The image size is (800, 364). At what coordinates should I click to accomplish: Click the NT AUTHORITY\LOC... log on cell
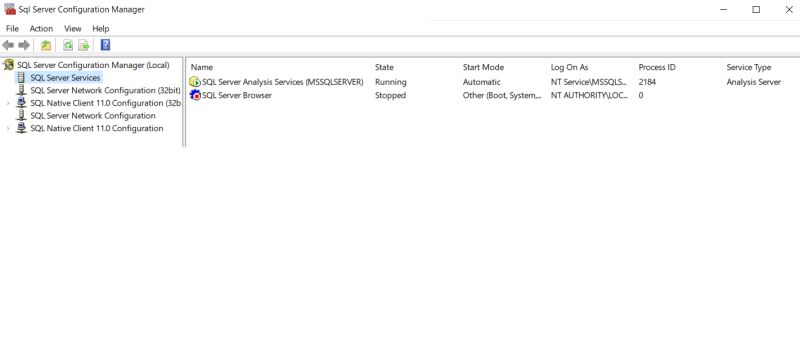tap(589, 95)
